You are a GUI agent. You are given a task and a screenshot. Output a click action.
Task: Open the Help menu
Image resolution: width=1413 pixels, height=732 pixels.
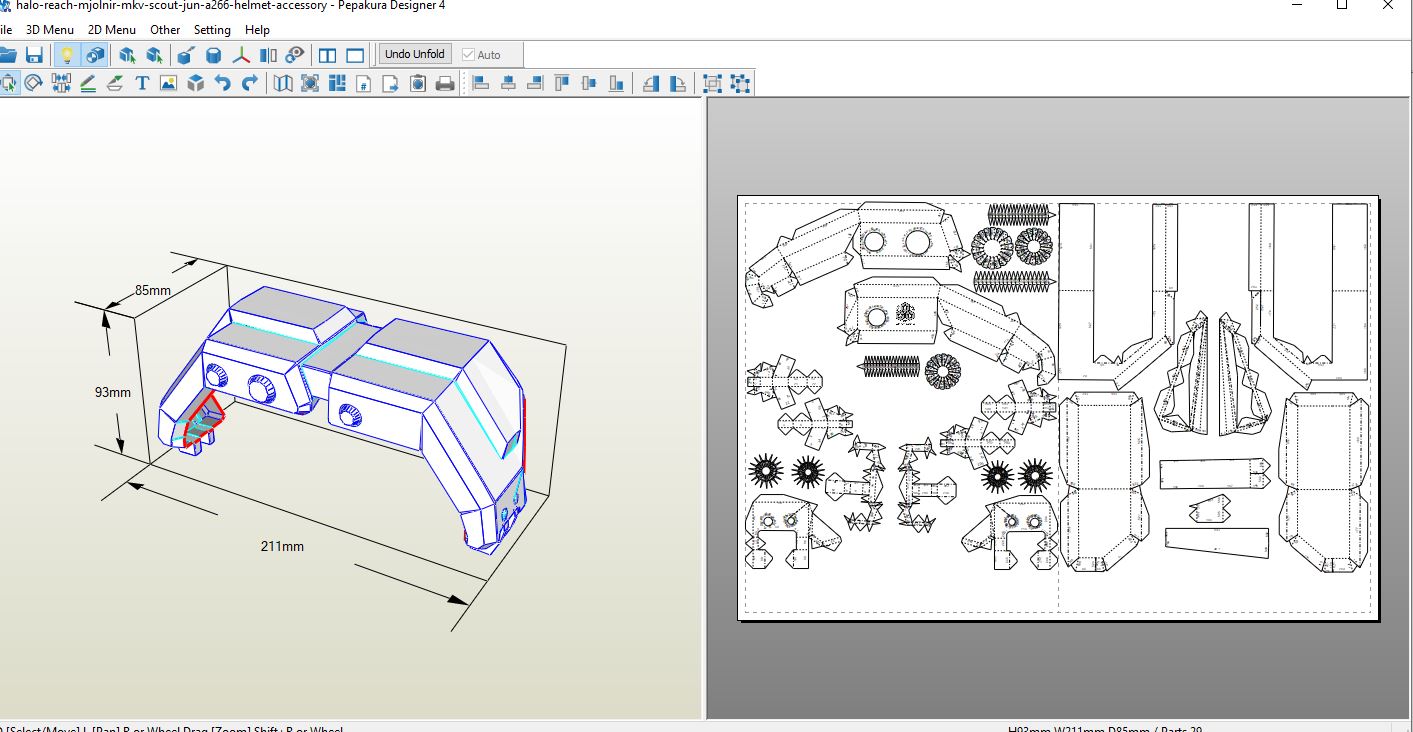257,30
